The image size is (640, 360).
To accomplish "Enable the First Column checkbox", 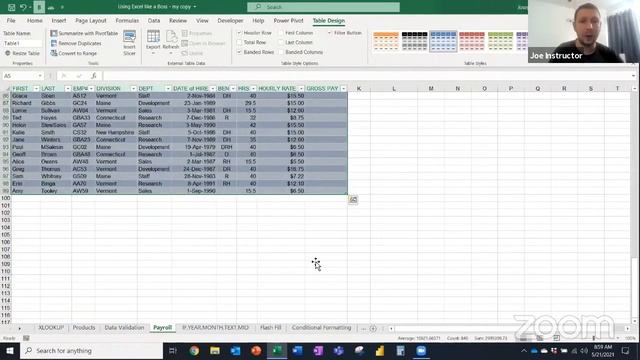I will 281,33.
